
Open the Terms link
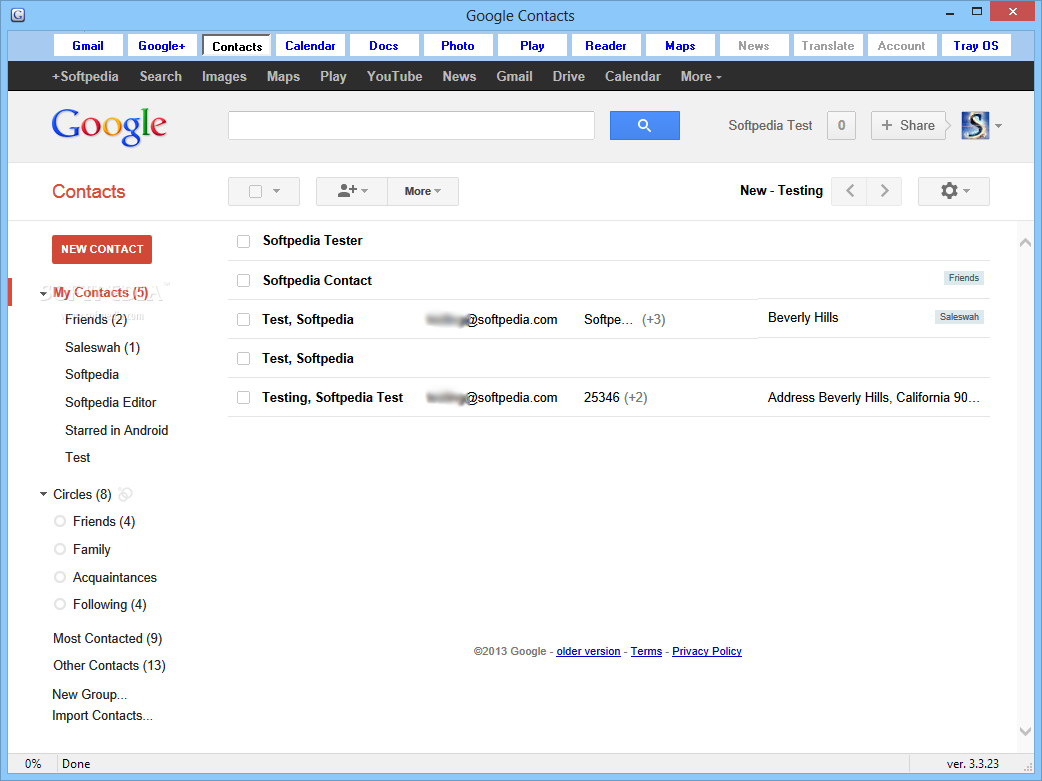(646, 651)
